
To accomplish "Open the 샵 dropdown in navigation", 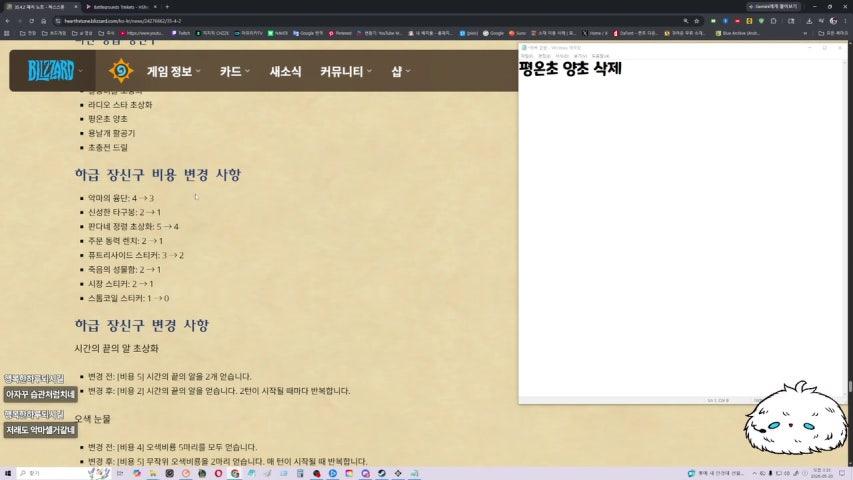I will point(401,71).
